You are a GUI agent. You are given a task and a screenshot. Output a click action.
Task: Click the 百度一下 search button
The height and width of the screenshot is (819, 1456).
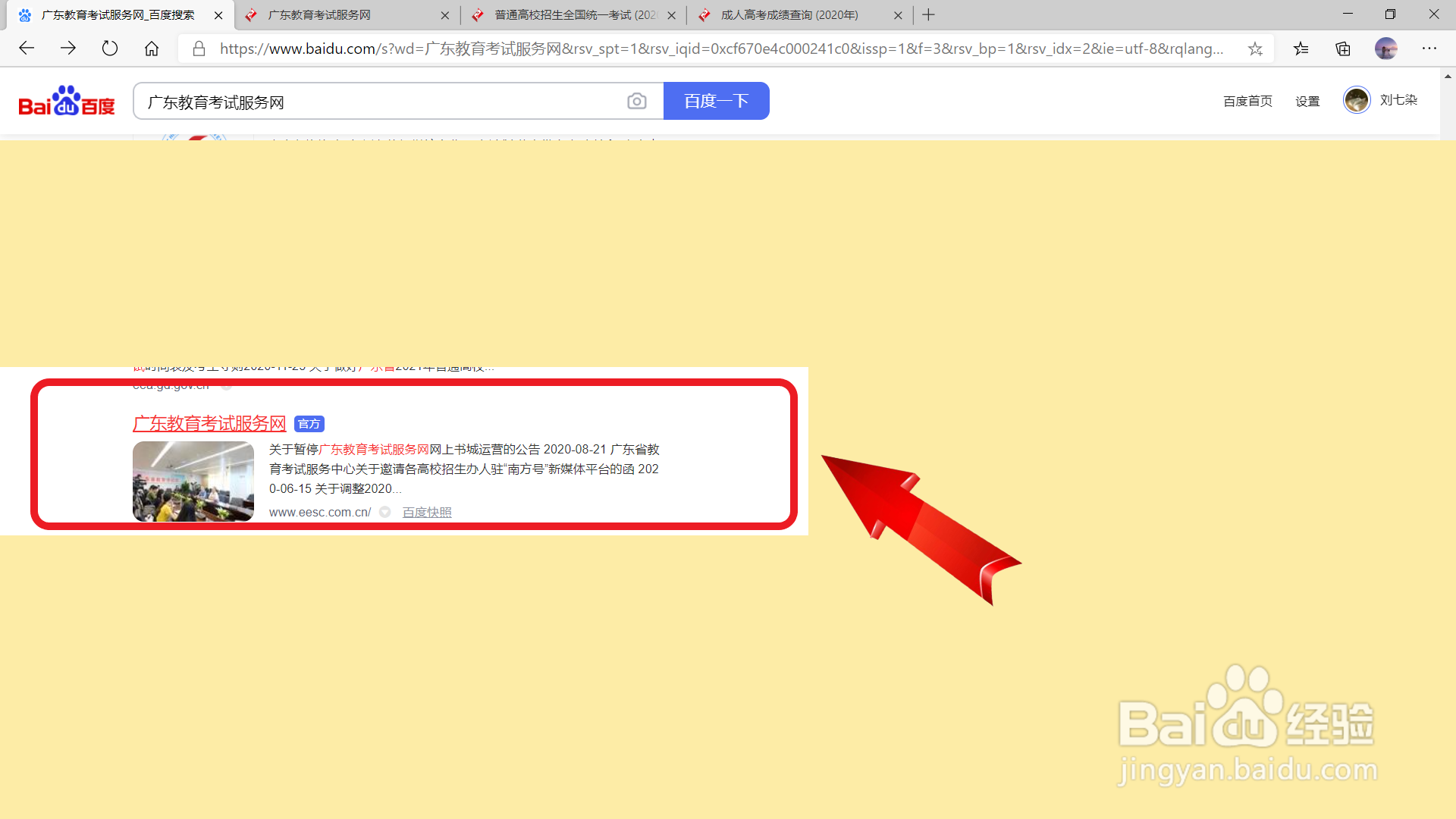pyautogui.click(x=716, y=101)
